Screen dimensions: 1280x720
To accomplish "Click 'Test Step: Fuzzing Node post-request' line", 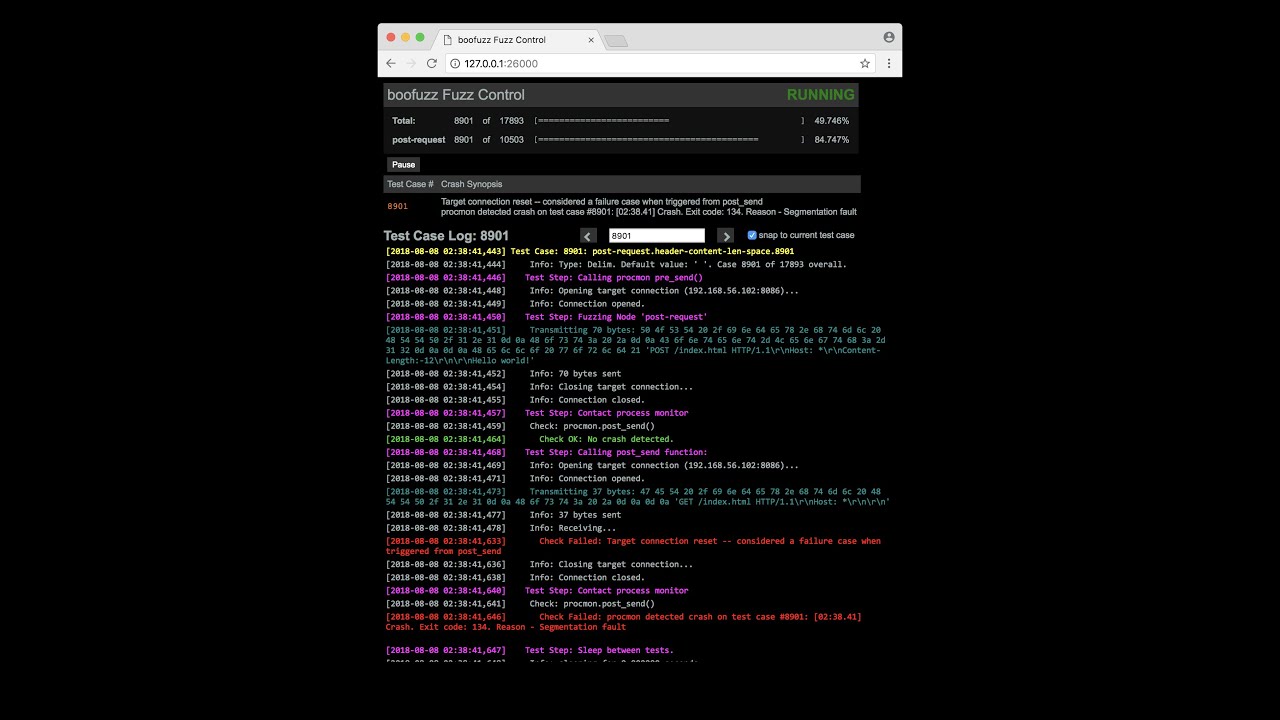I will point(546,317).
